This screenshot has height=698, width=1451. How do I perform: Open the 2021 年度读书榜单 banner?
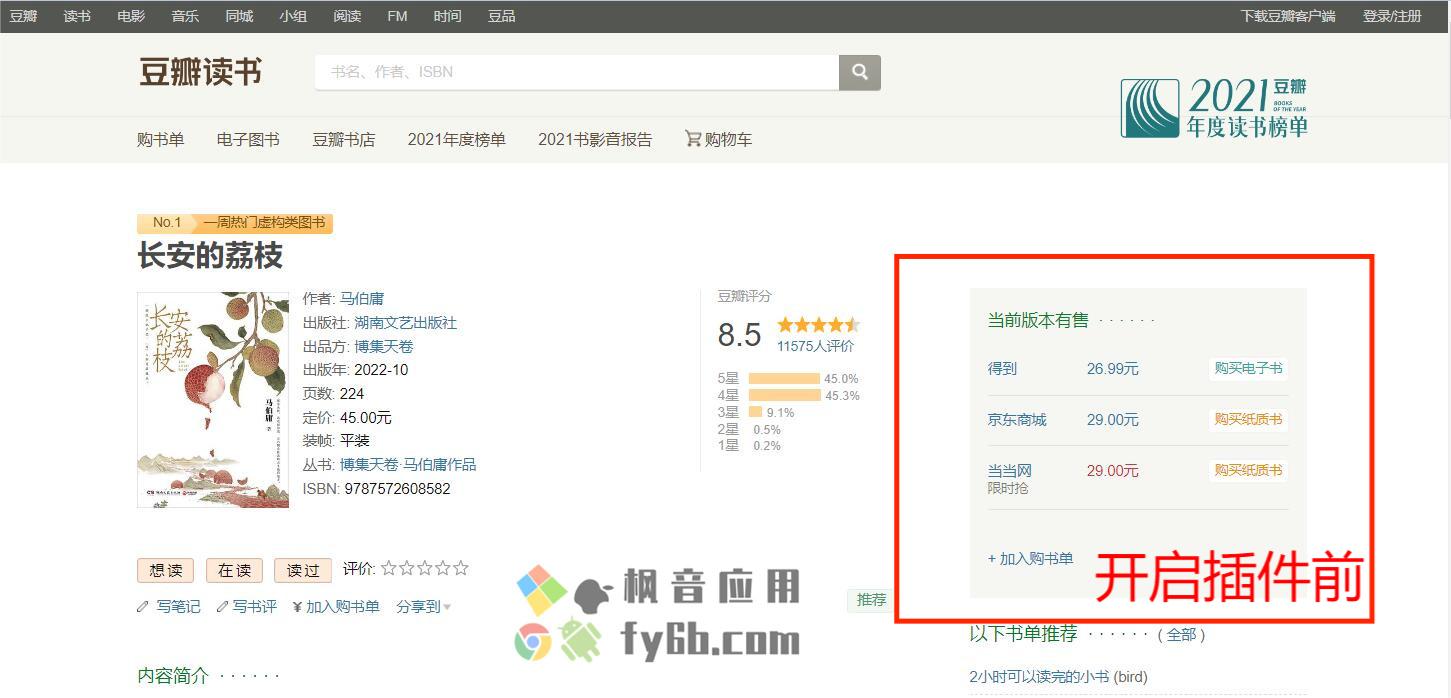[x=1214, y=108]
